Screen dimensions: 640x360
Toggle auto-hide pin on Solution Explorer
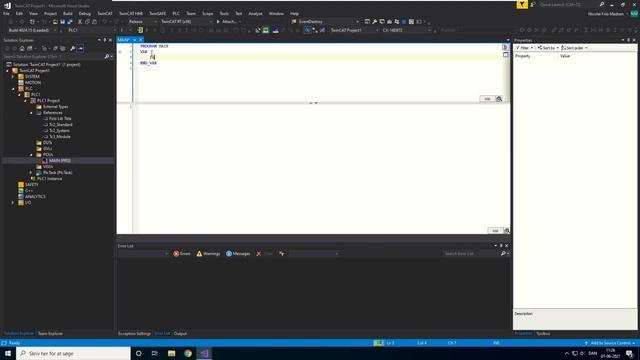pyautogui.click(x=104, y=40)
